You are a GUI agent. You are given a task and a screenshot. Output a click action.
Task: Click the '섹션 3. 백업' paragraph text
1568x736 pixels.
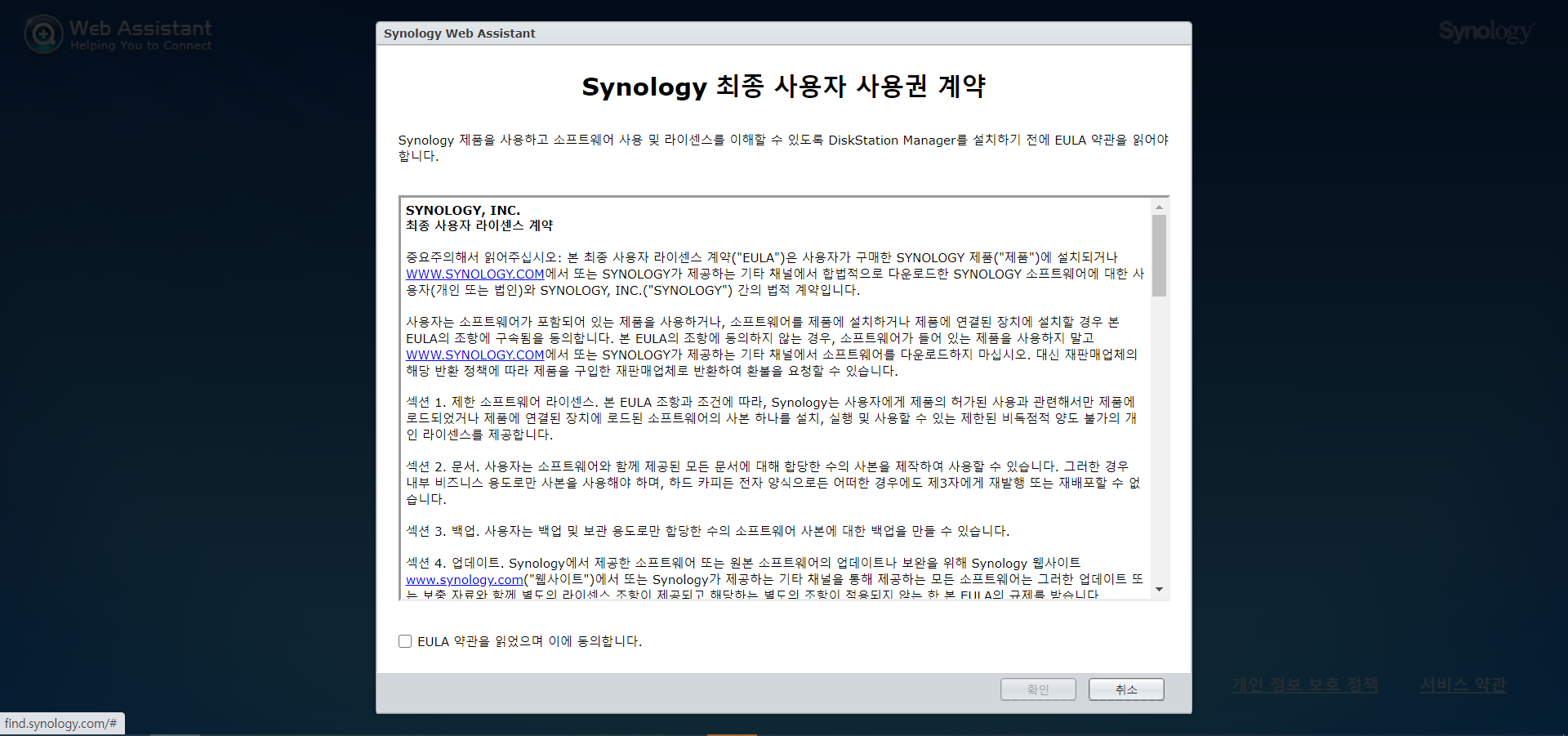point(708,531)
